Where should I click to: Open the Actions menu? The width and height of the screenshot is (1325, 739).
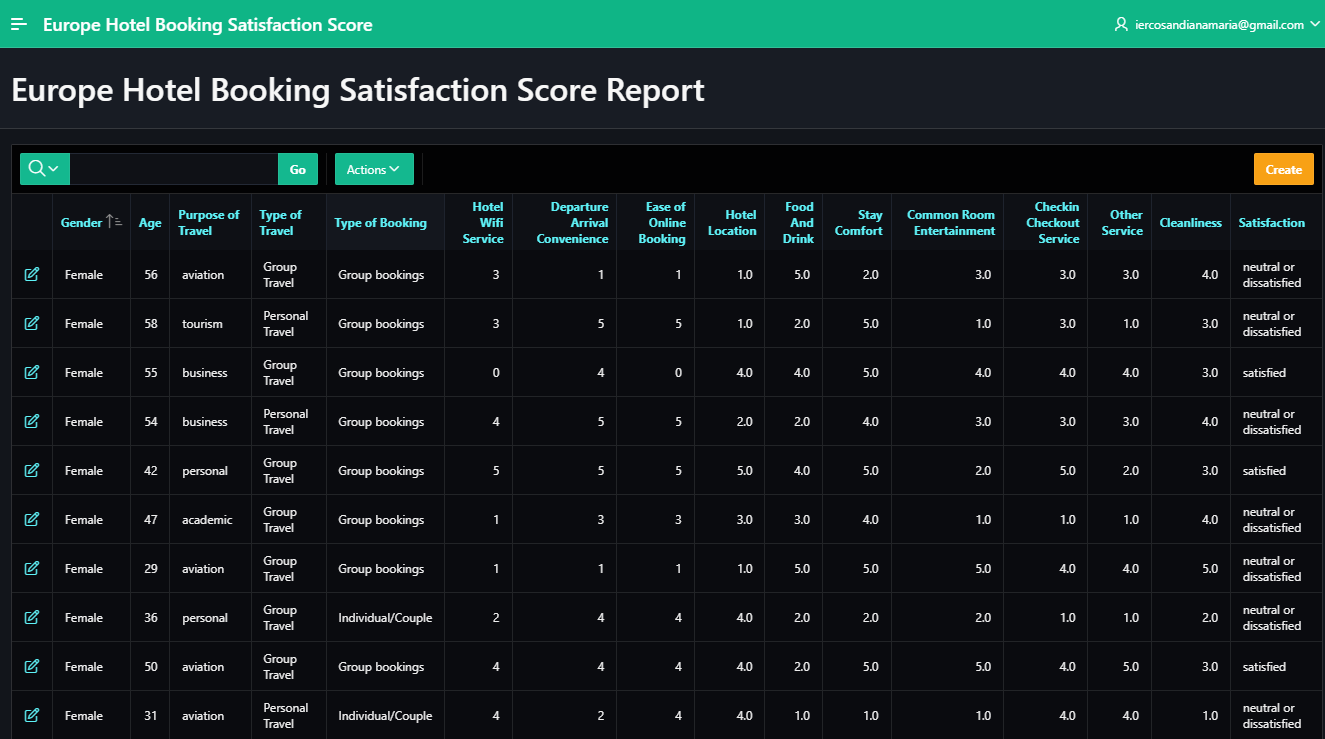click(374, 169)
